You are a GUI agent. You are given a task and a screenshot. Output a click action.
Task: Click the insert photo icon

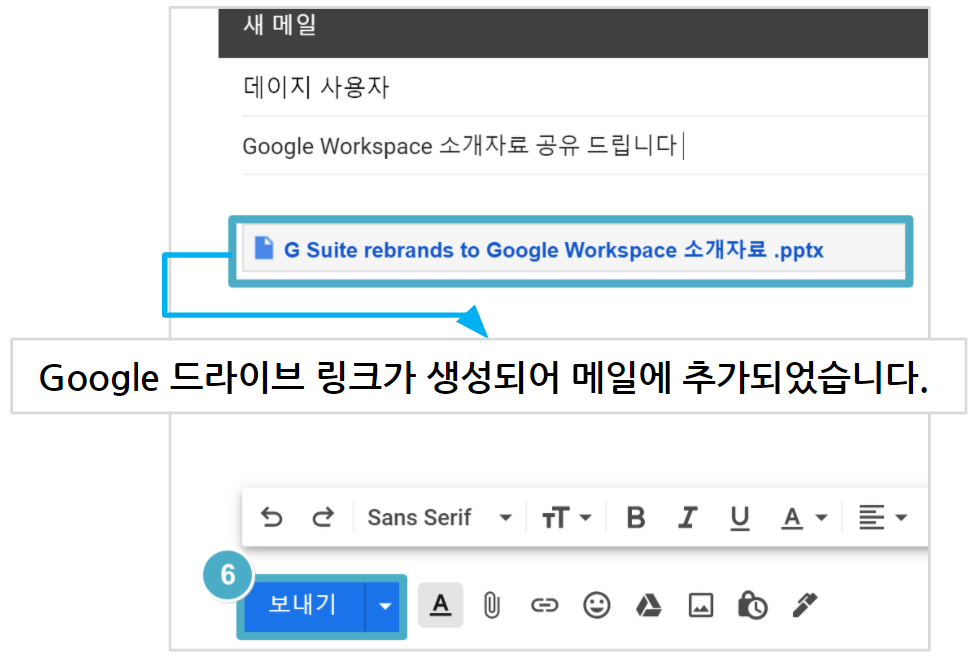(x=701, y=605)
